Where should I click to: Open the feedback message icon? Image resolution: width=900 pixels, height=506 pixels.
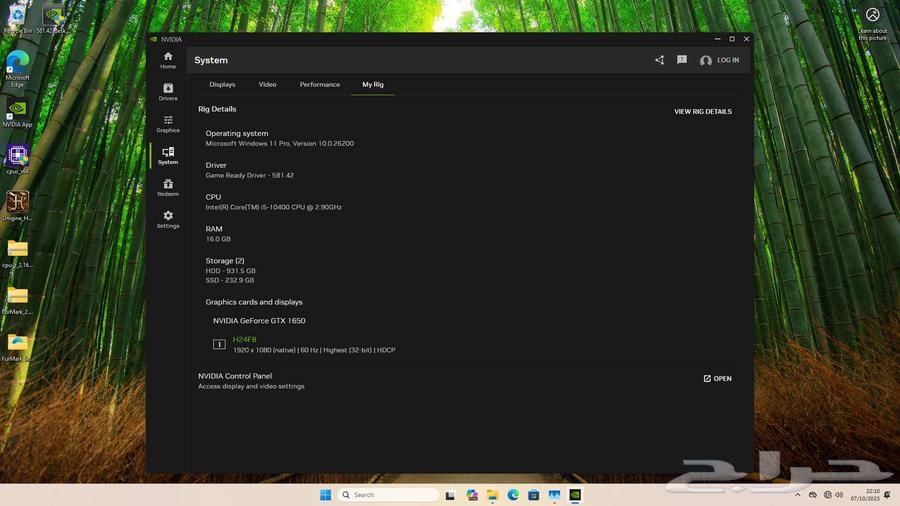coord(681,60)
